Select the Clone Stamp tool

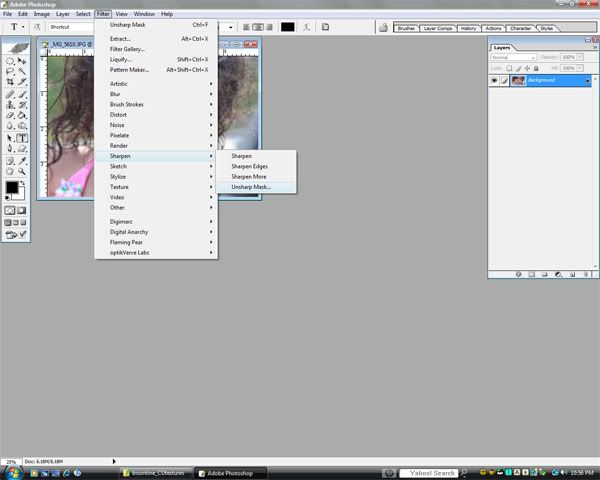pyautogui.click(x=10, y=104)
